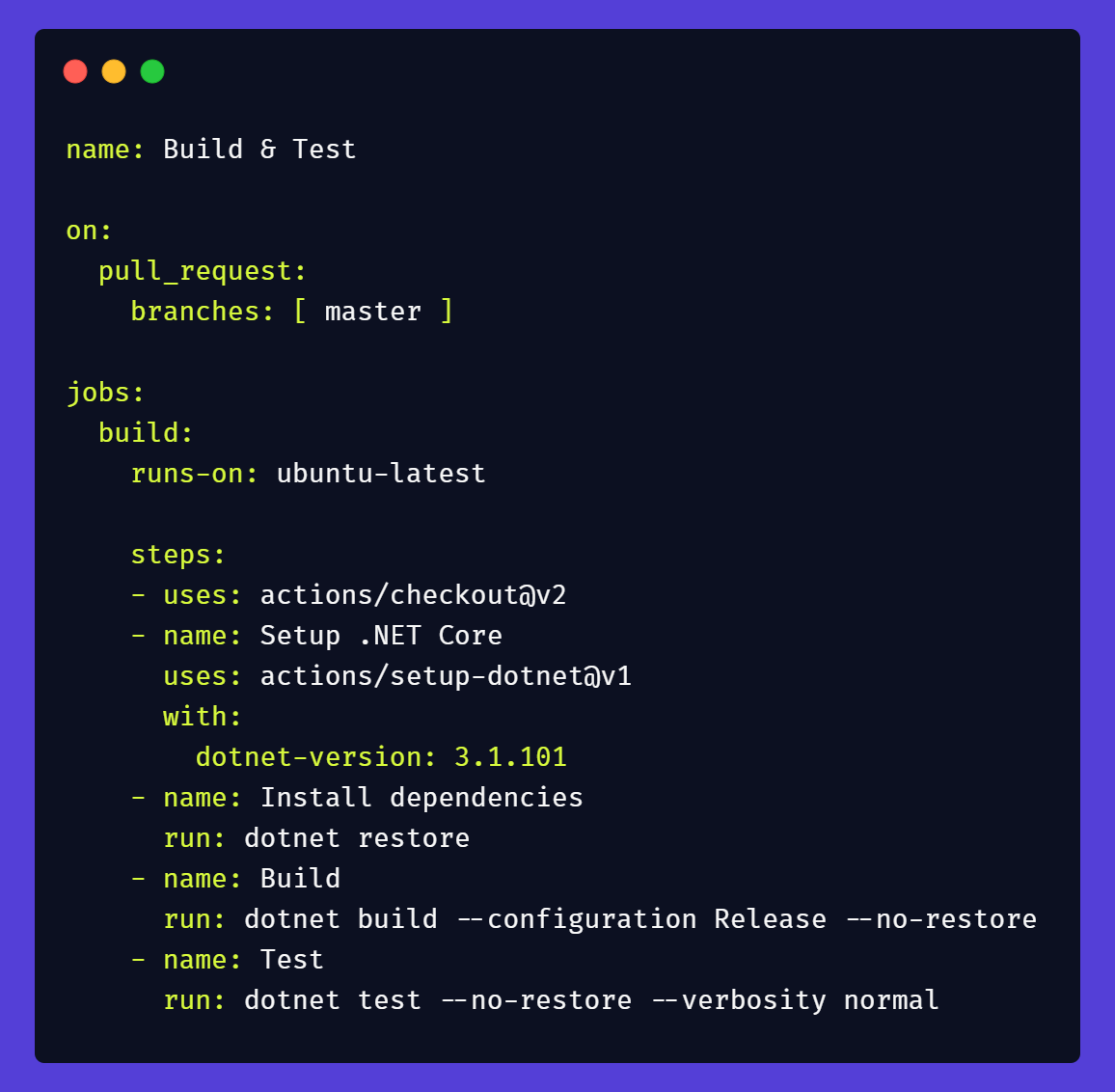This screenshot has width=1115, height=1092.
Task: Click the "pull_request:" trigger key
Action: click(x=203, y=271)
